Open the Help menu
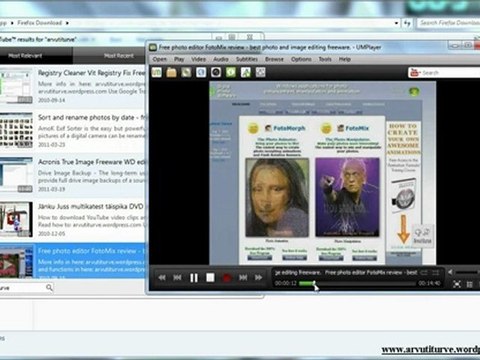Screen dimensions: 480x360 [345, 59]
